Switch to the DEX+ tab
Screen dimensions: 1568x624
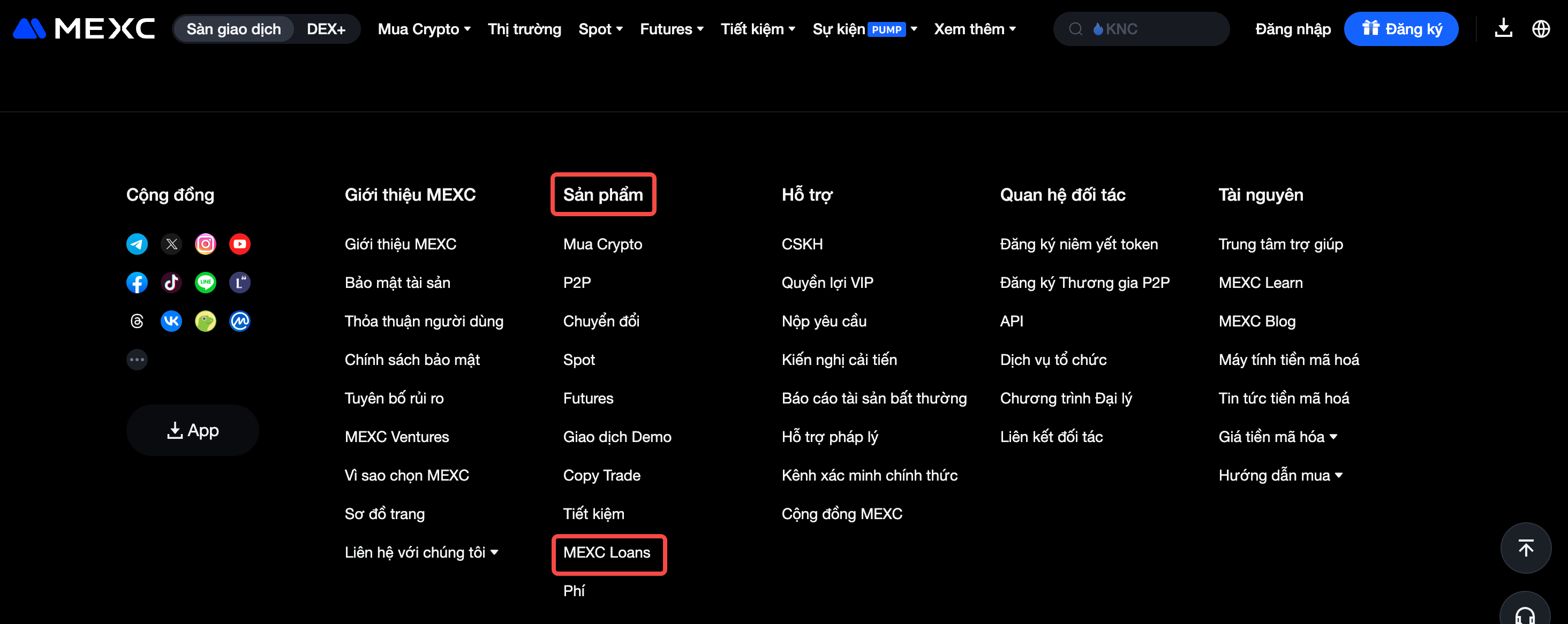tap(326, 29)
